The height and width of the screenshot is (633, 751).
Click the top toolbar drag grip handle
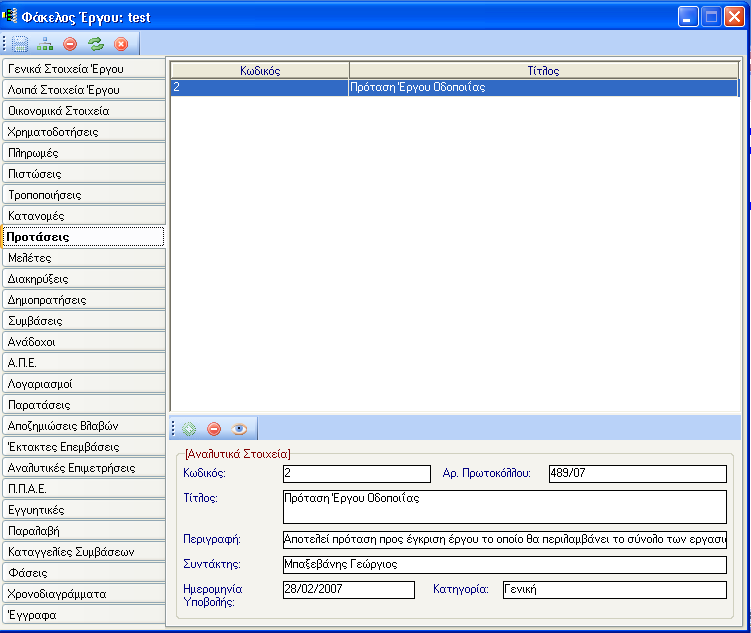(4, 44)
